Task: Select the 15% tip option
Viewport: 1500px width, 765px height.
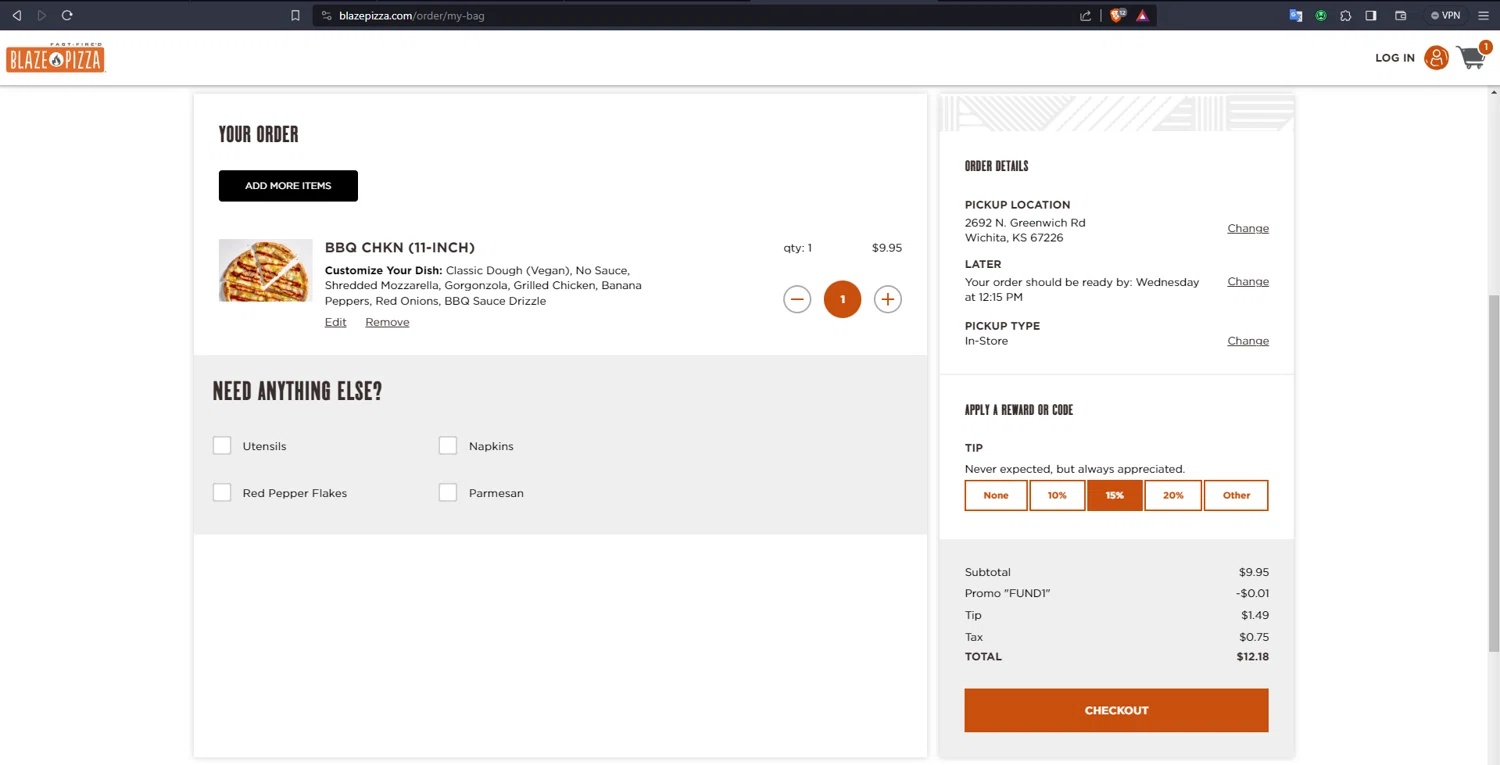Action: click(1115, 495)
